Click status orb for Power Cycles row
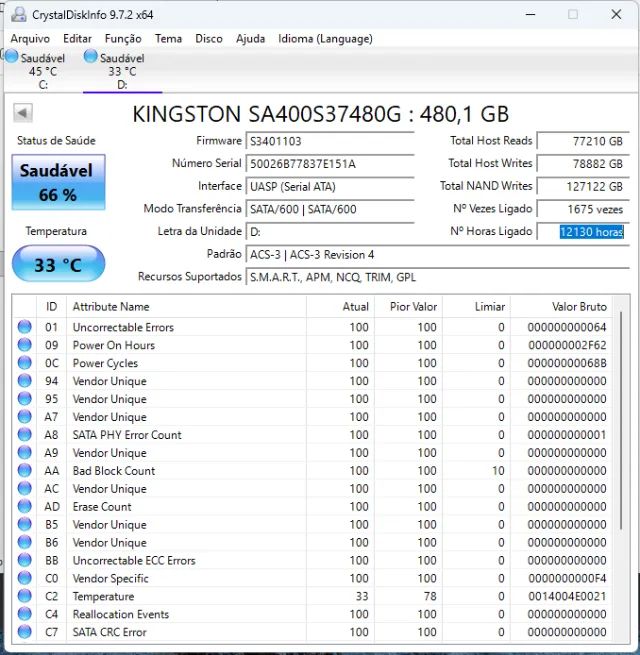This screenshot has height=655, width=640. [25, 363]
